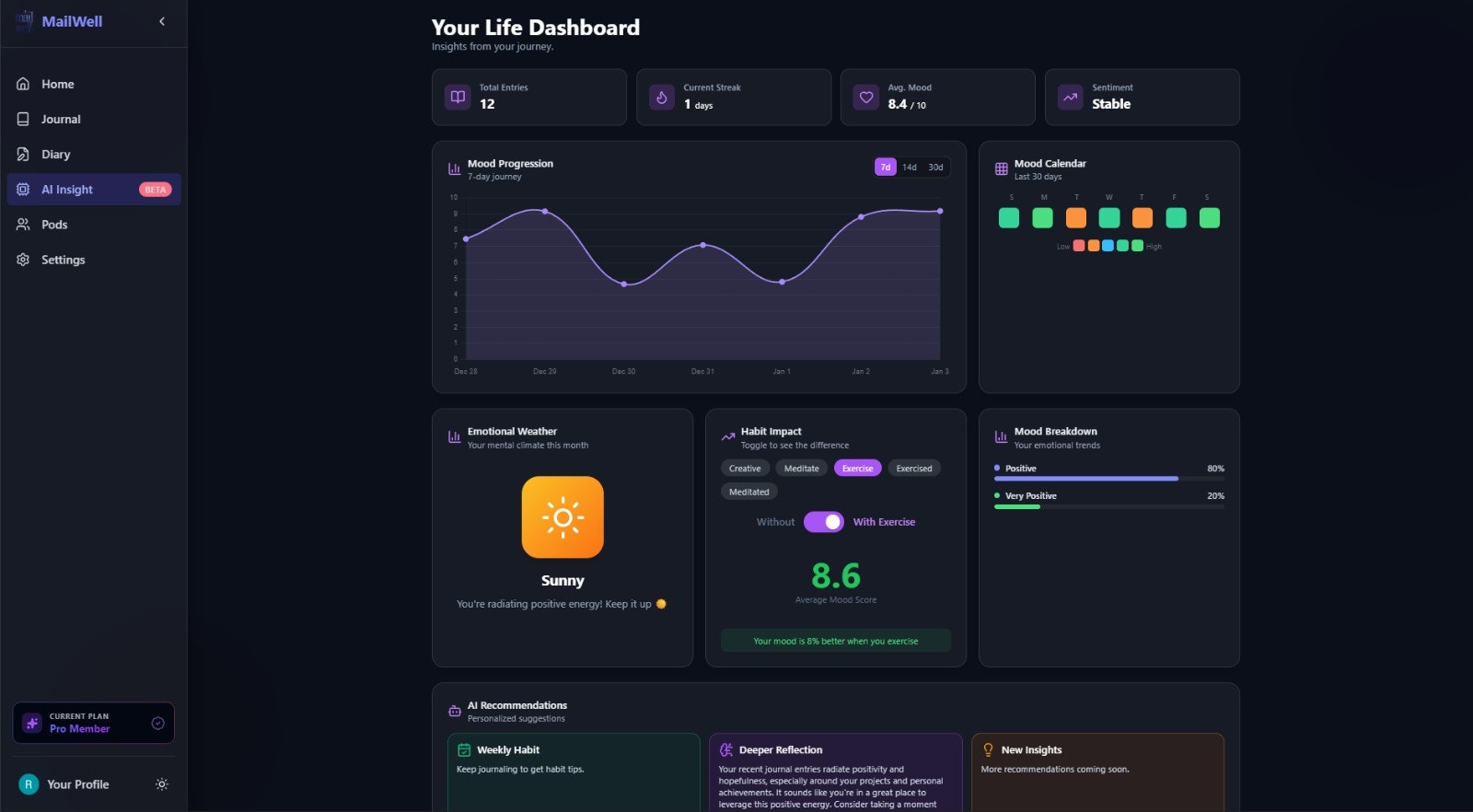Click the MailWell logo icon
The image size is (1473, 812).
pos(24,20)
